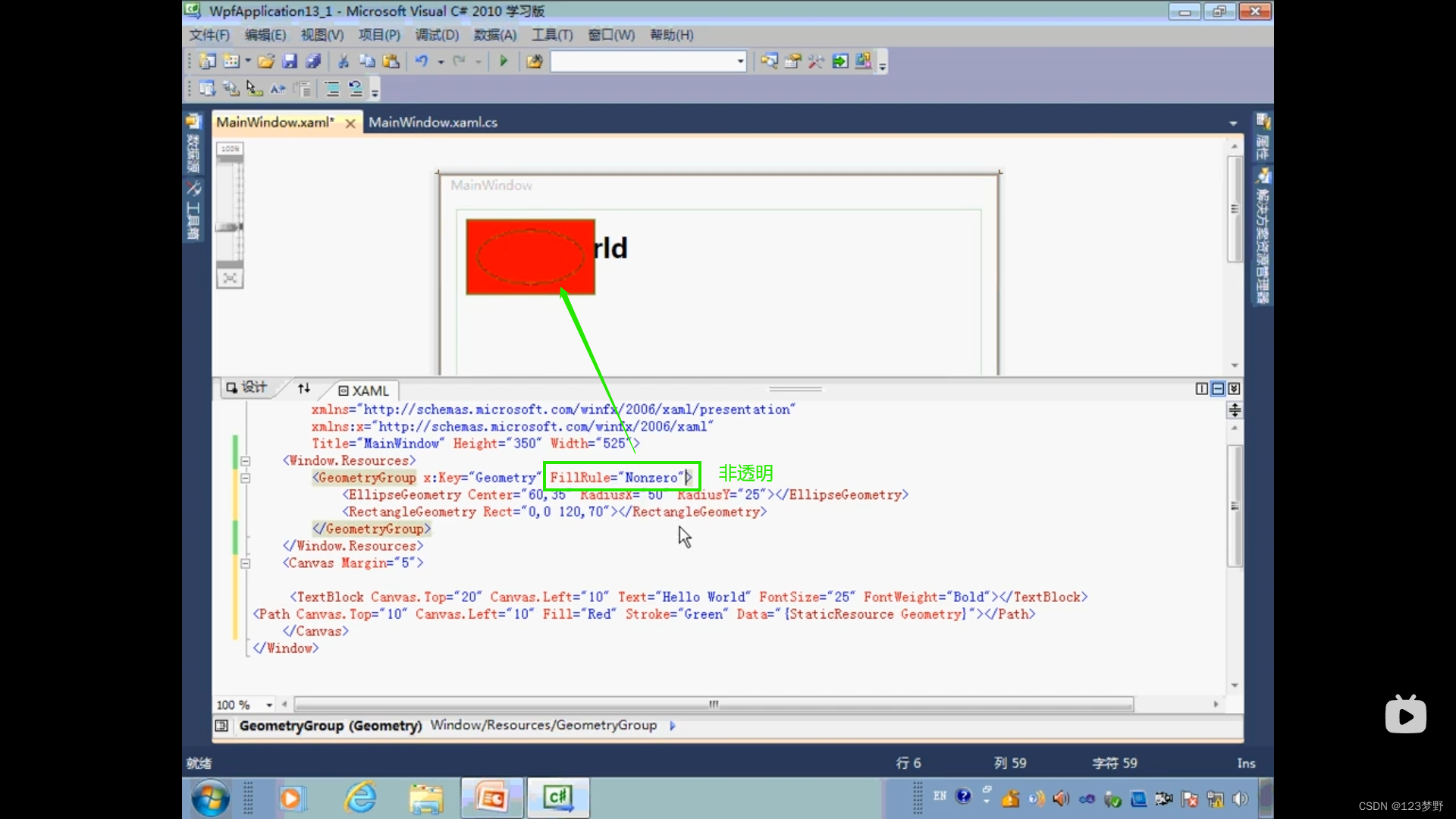1456x819 pixels.
Task: Open the 视图(V) menu
Action: click(x=322, y=35)
